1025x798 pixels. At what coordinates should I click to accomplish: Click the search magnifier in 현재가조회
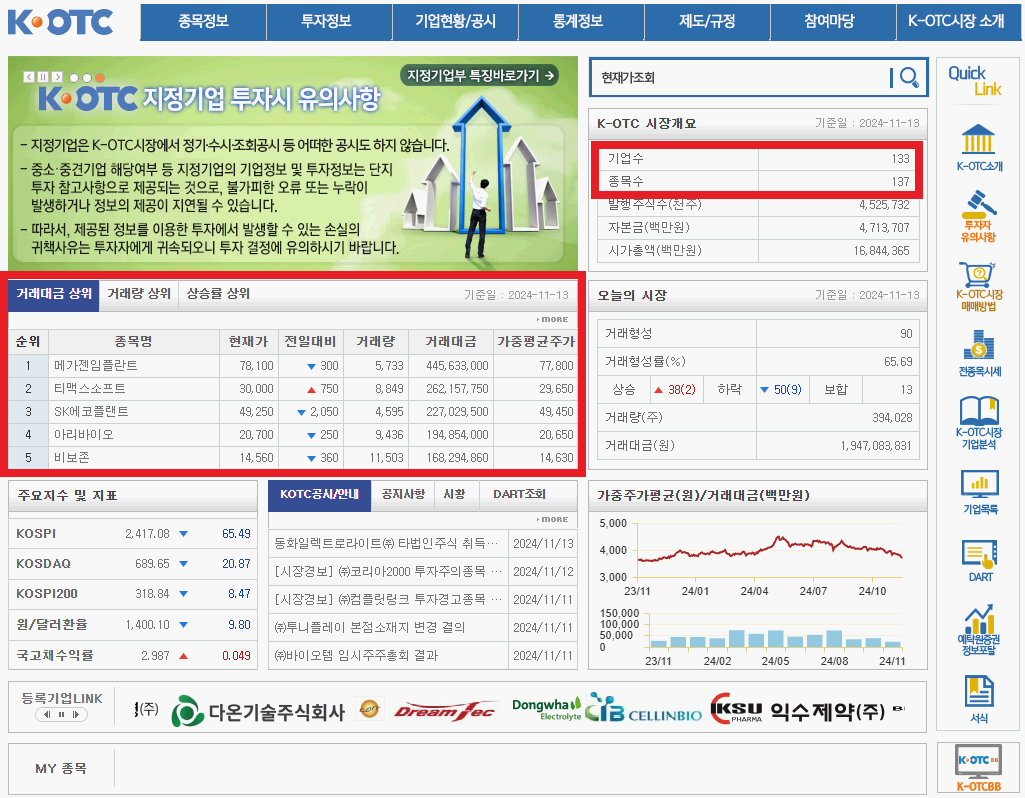point(908,77)
